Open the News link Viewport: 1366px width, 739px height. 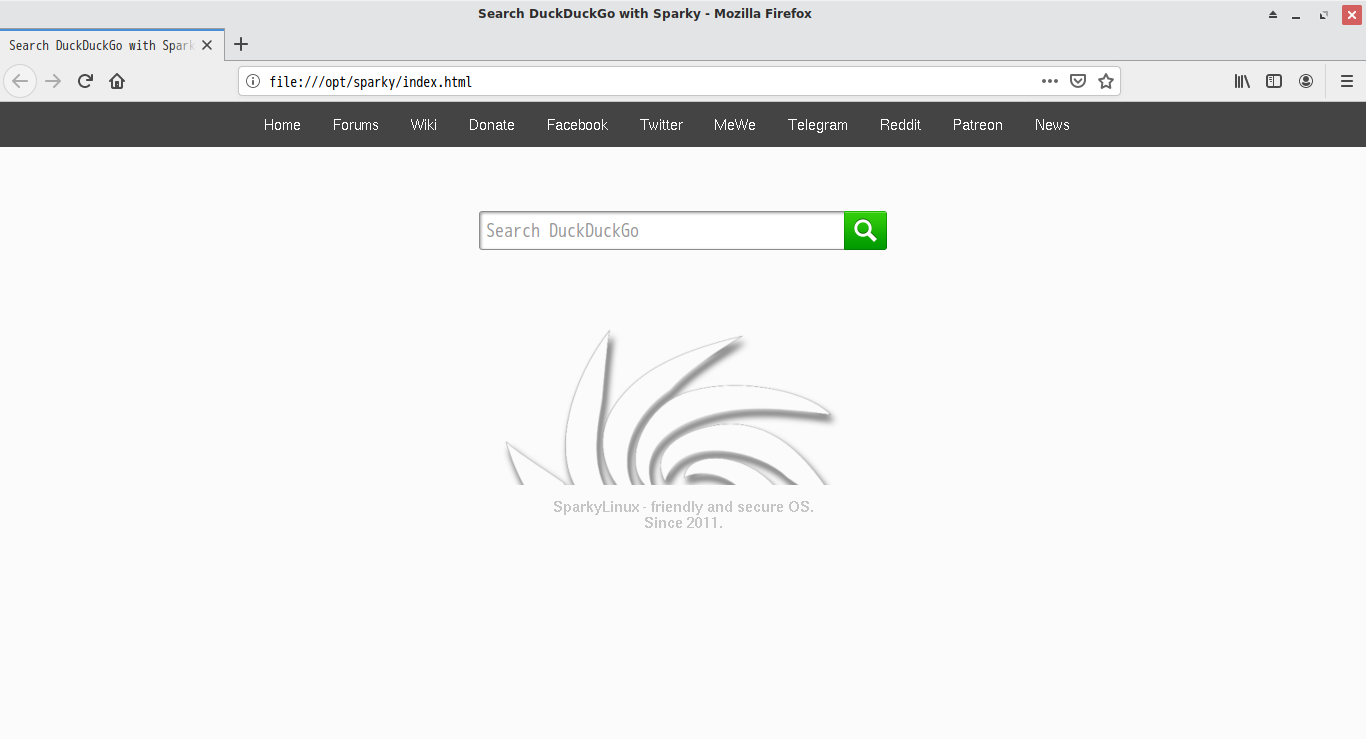coord(1052,125)
